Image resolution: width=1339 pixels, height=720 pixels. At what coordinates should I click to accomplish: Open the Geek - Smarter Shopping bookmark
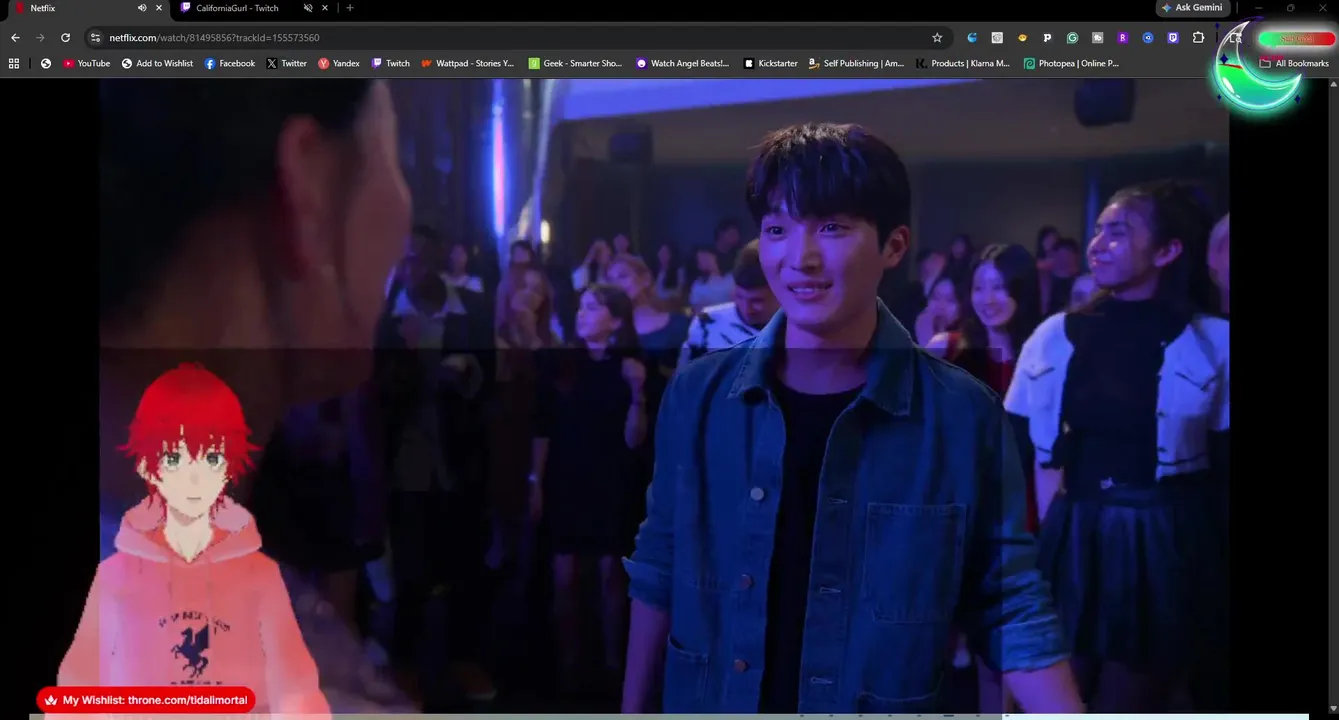(576, 63)
